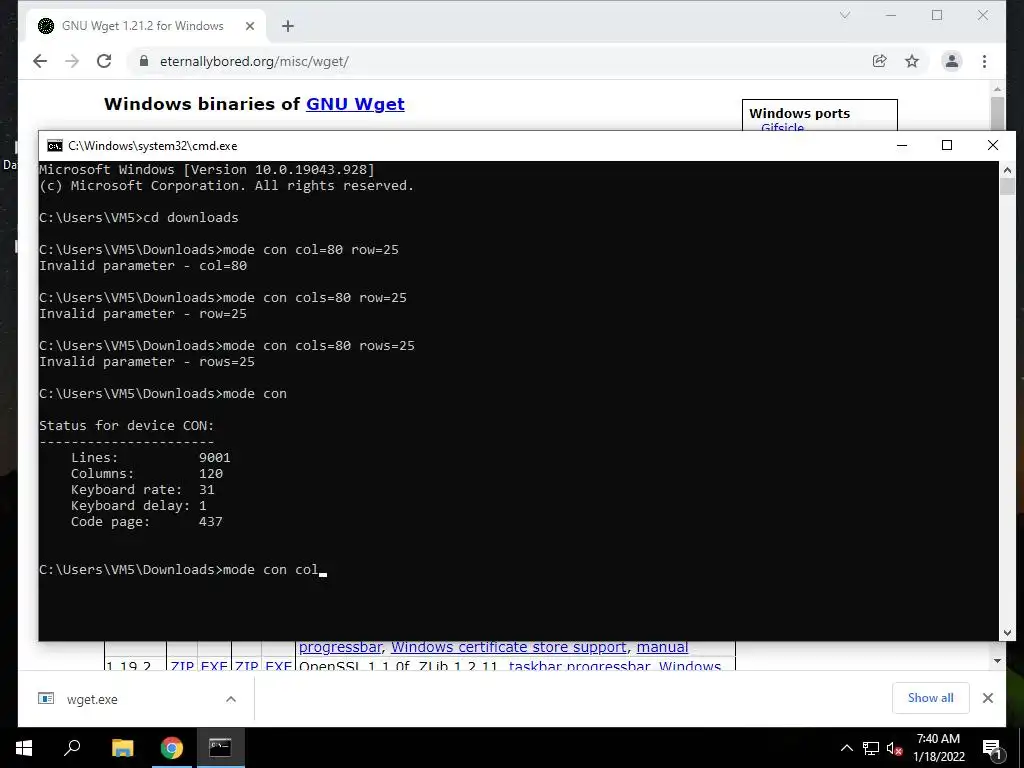Switch to Chrome in taskbar
The width and height of the screenshot is (1024, 768).
point(172,748)
